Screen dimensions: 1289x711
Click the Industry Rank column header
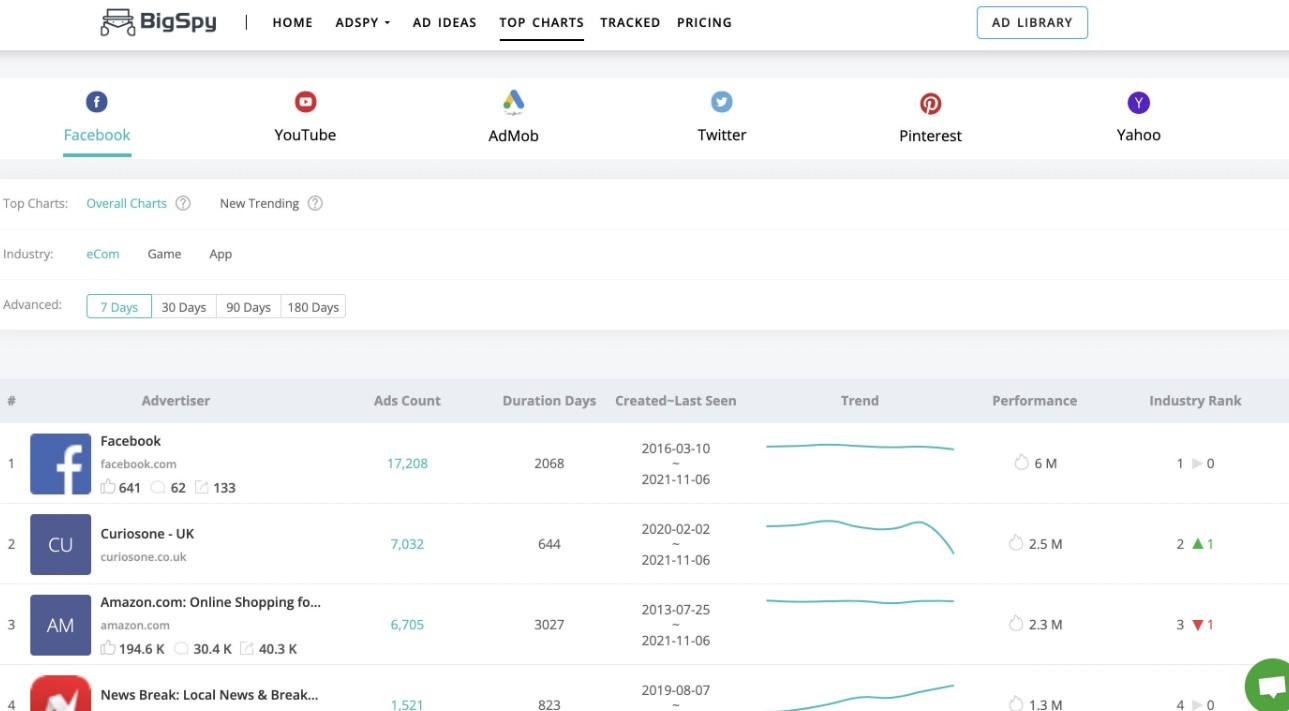click(x=1195, y=401)
